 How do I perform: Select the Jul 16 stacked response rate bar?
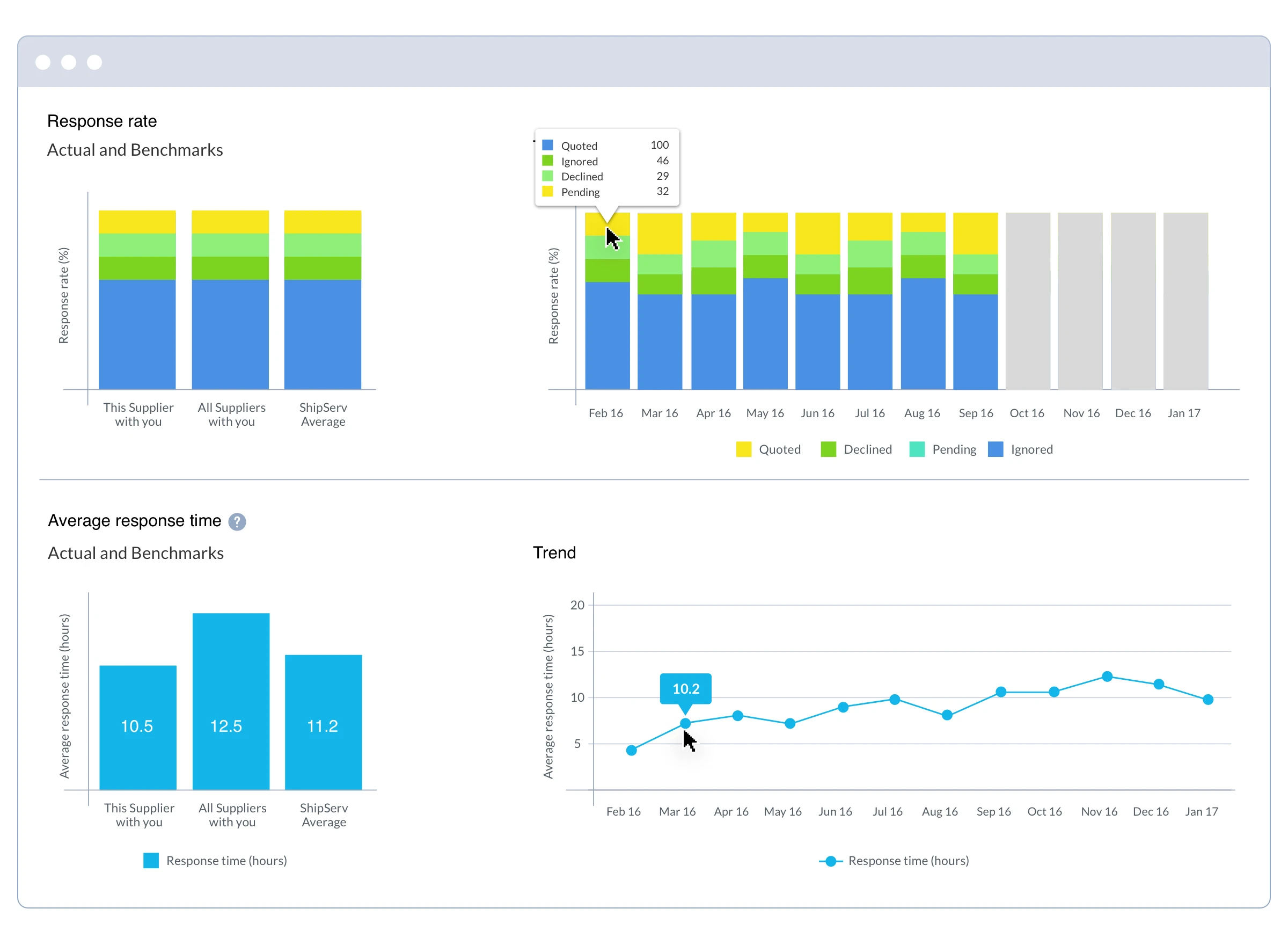pyautogui.click(x=870, y=301)
